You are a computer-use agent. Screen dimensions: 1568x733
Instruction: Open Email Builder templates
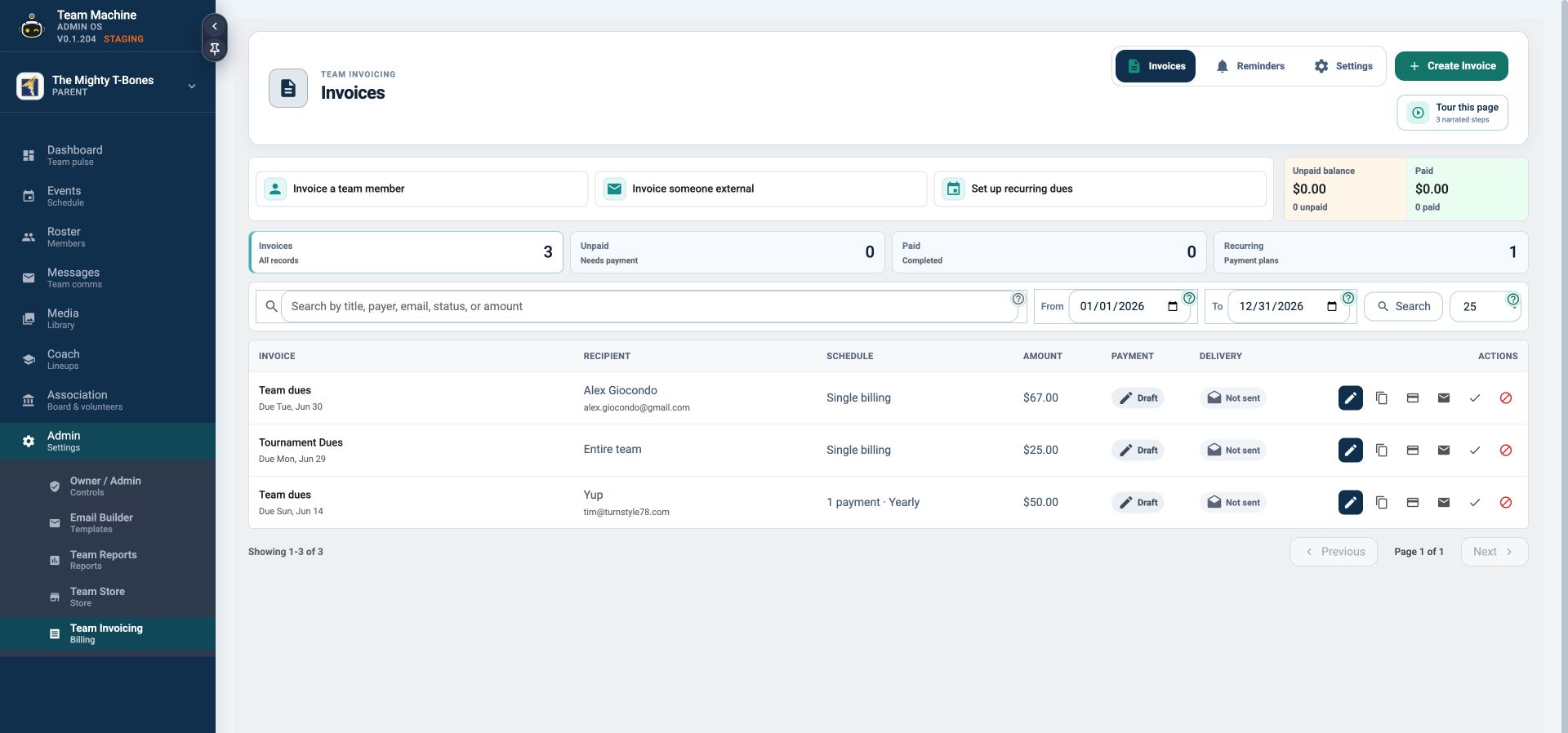coord(108,523)
